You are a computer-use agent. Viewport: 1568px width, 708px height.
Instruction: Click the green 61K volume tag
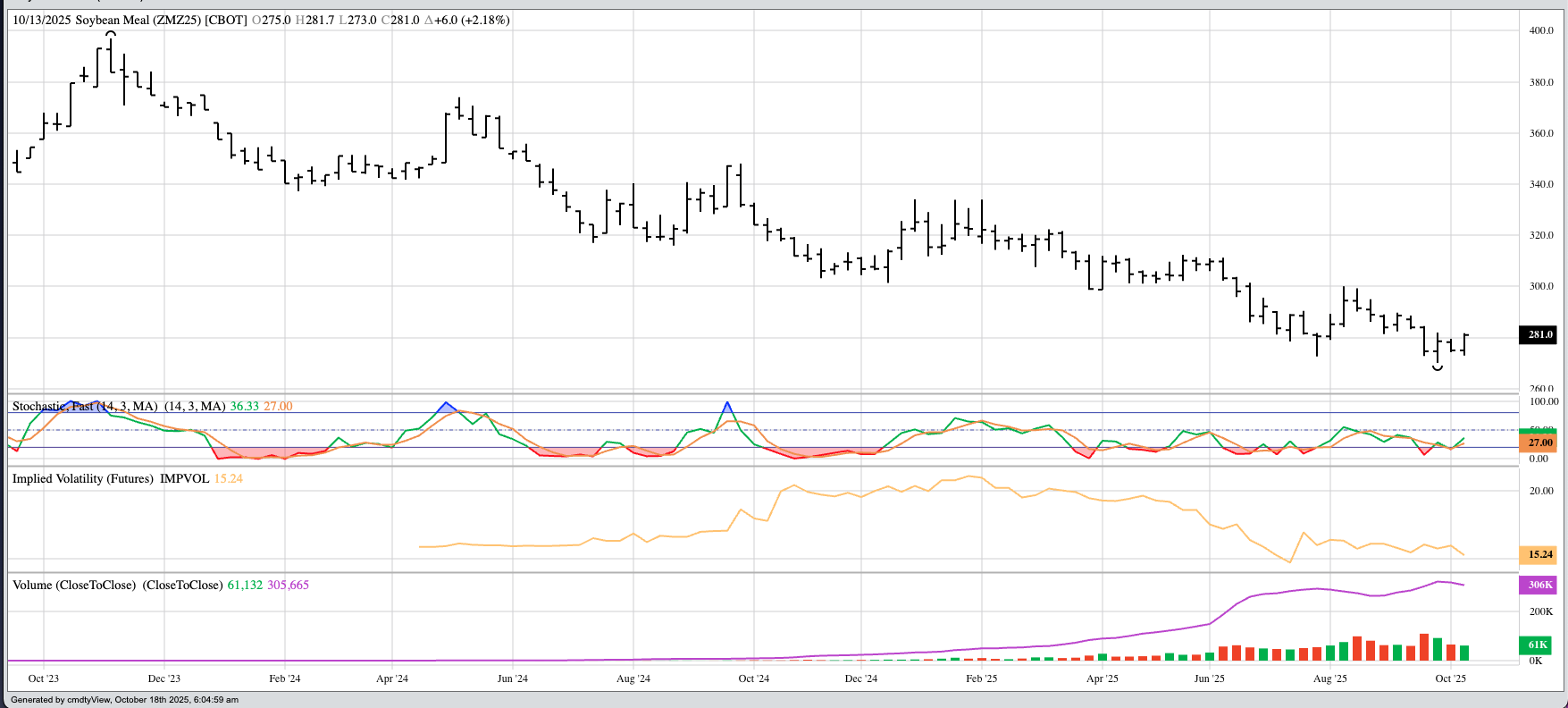click(1537, 645)
